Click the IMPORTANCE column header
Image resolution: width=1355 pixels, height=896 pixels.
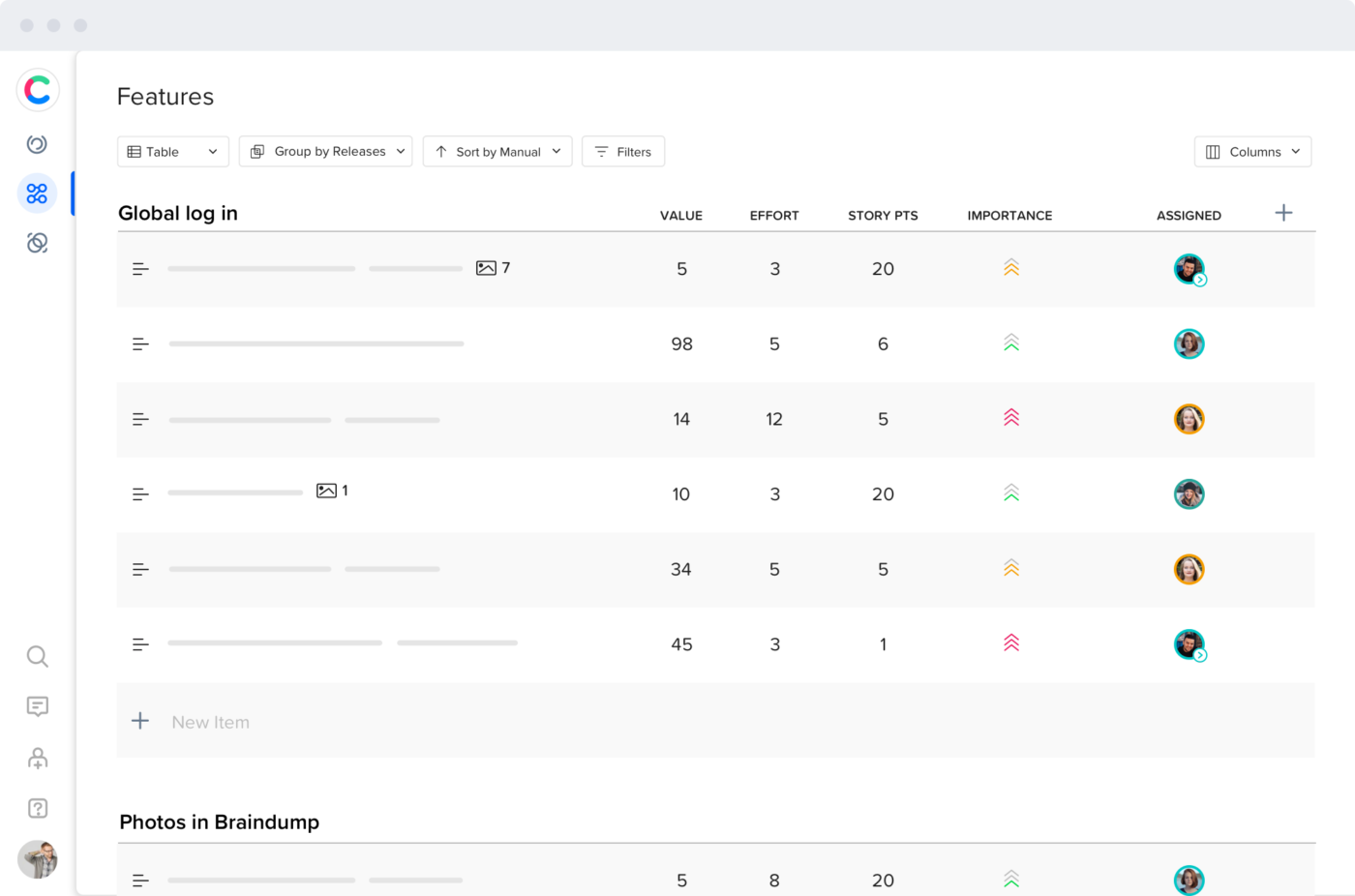point(1009,216)
